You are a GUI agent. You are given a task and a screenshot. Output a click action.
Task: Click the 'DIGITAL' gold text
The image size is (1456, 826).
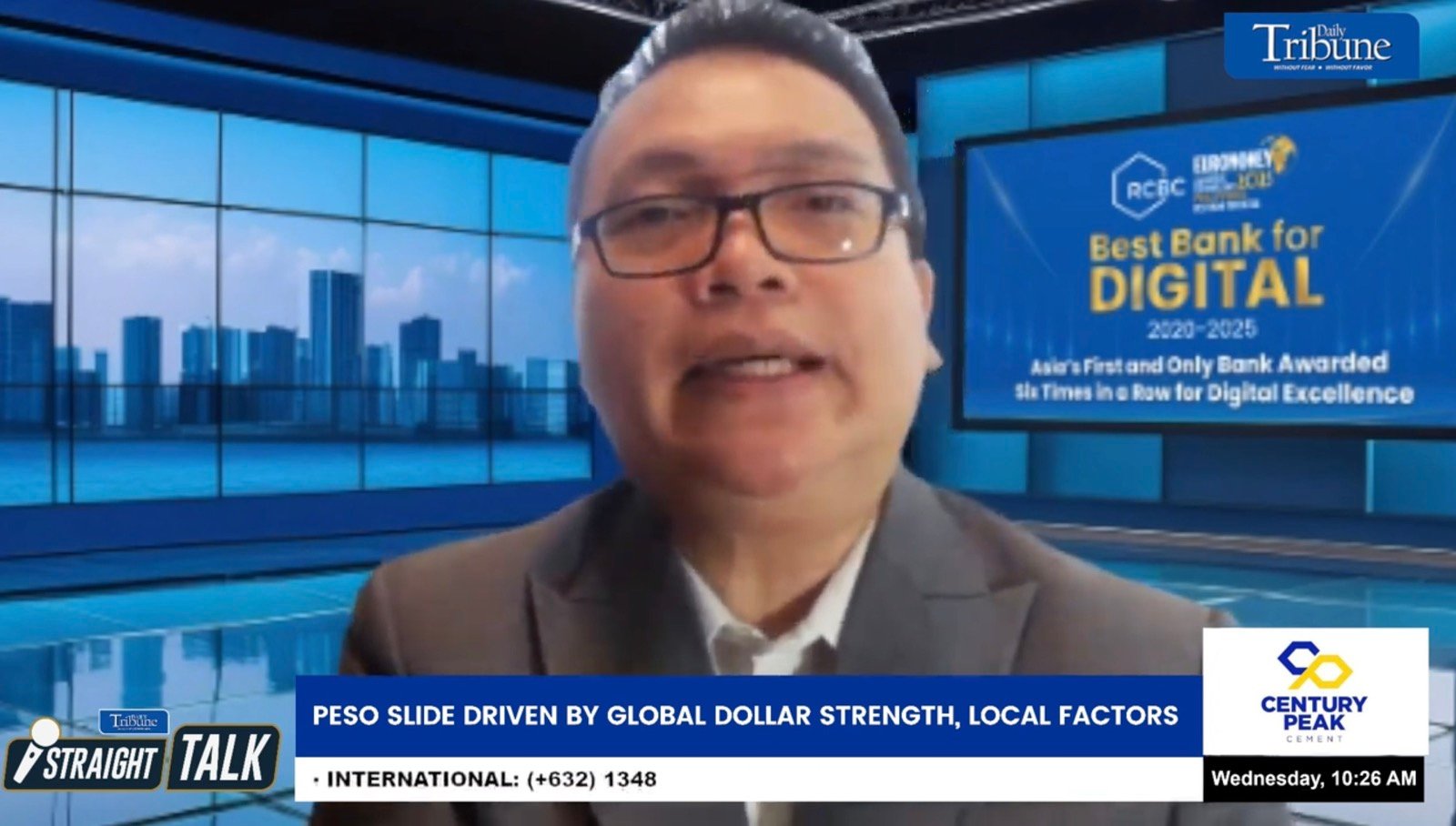[x=1206, y=286]
